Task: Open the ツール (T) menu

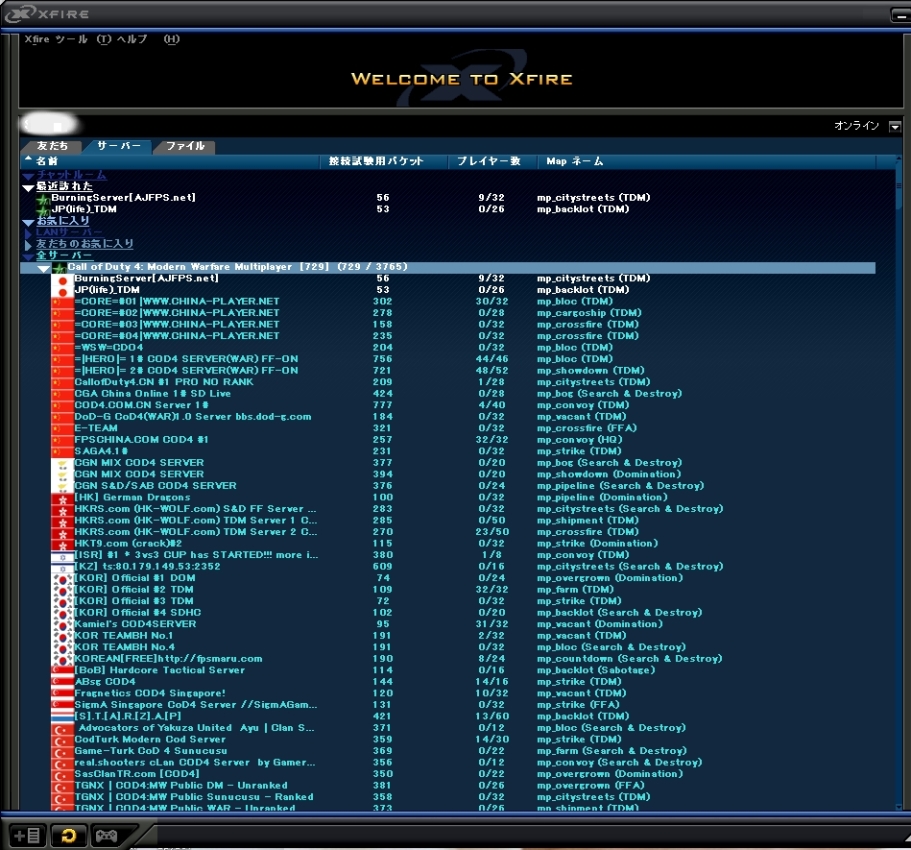Action: (x=83, y=39)
